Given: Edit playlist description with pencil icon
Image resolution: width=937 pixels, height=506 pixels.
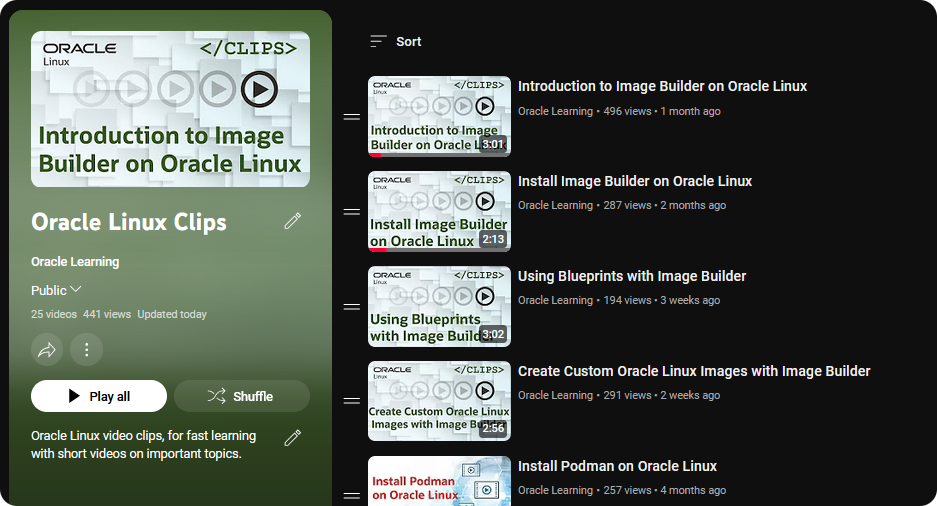Looking at the screenshot, I should click(292, 437).
